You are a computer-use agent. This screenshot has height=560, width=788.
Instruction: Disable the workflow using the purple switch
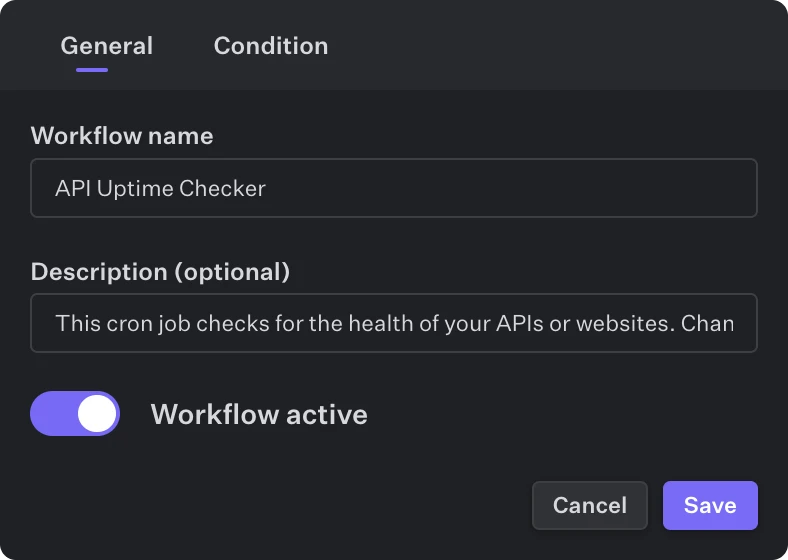pos(75,413)
